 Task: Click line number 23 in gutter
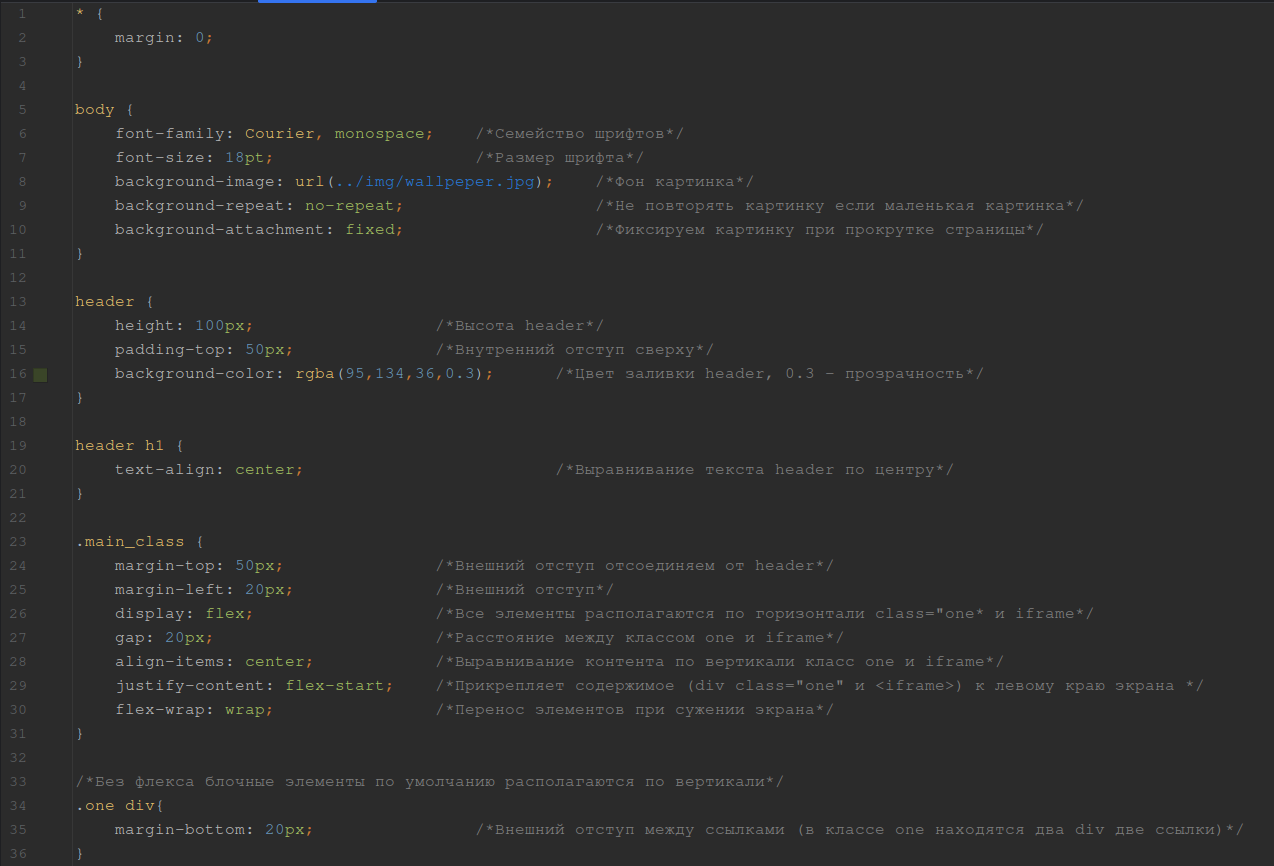(21, 542)
